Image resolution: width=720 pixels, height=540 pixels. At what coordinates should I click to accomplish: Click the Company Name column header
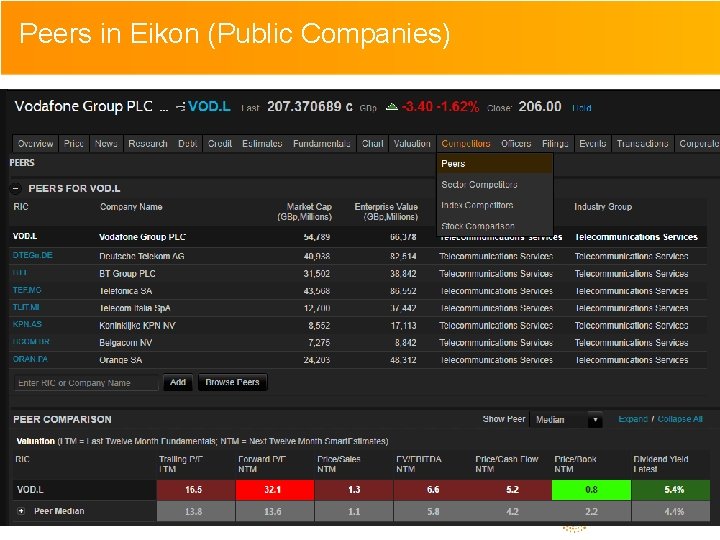[131, 207]
